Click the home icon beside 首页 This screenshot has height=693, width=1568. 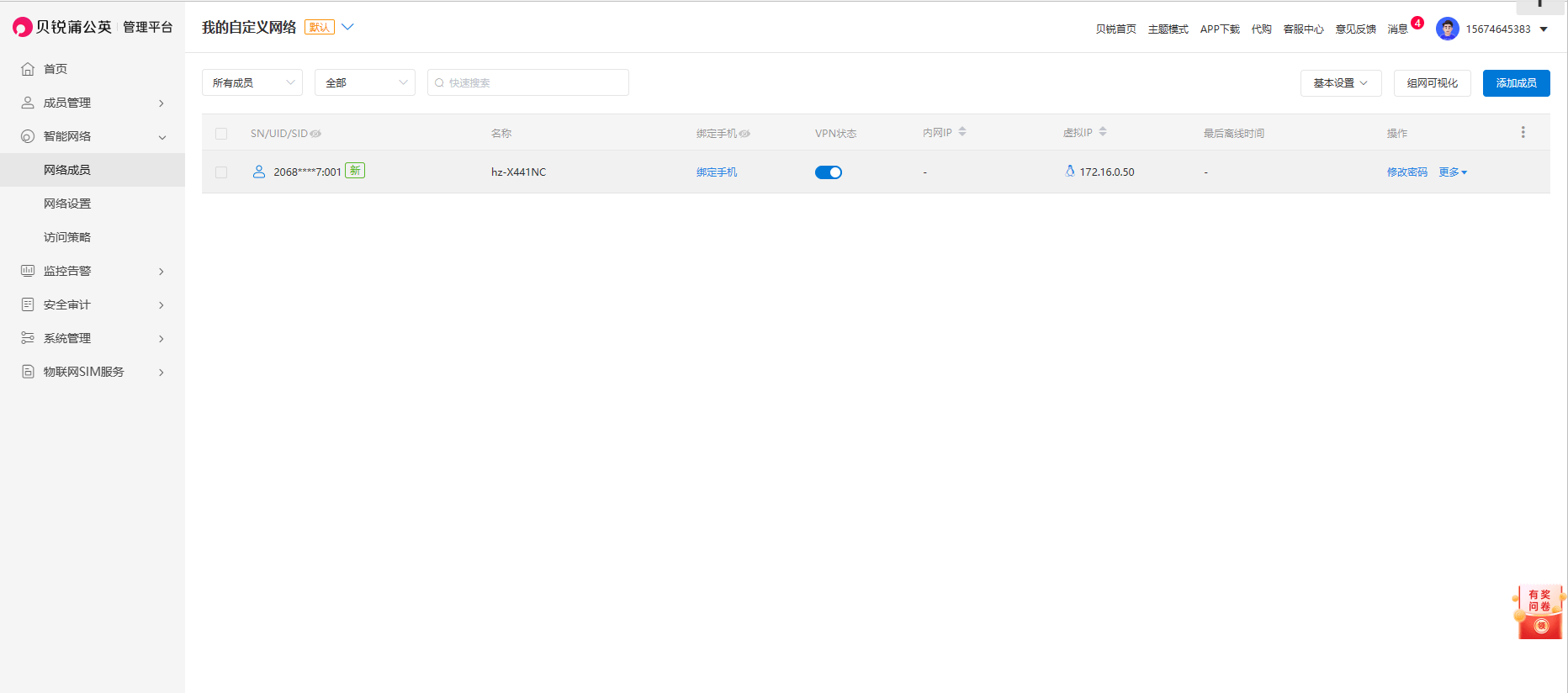point(28,69)
